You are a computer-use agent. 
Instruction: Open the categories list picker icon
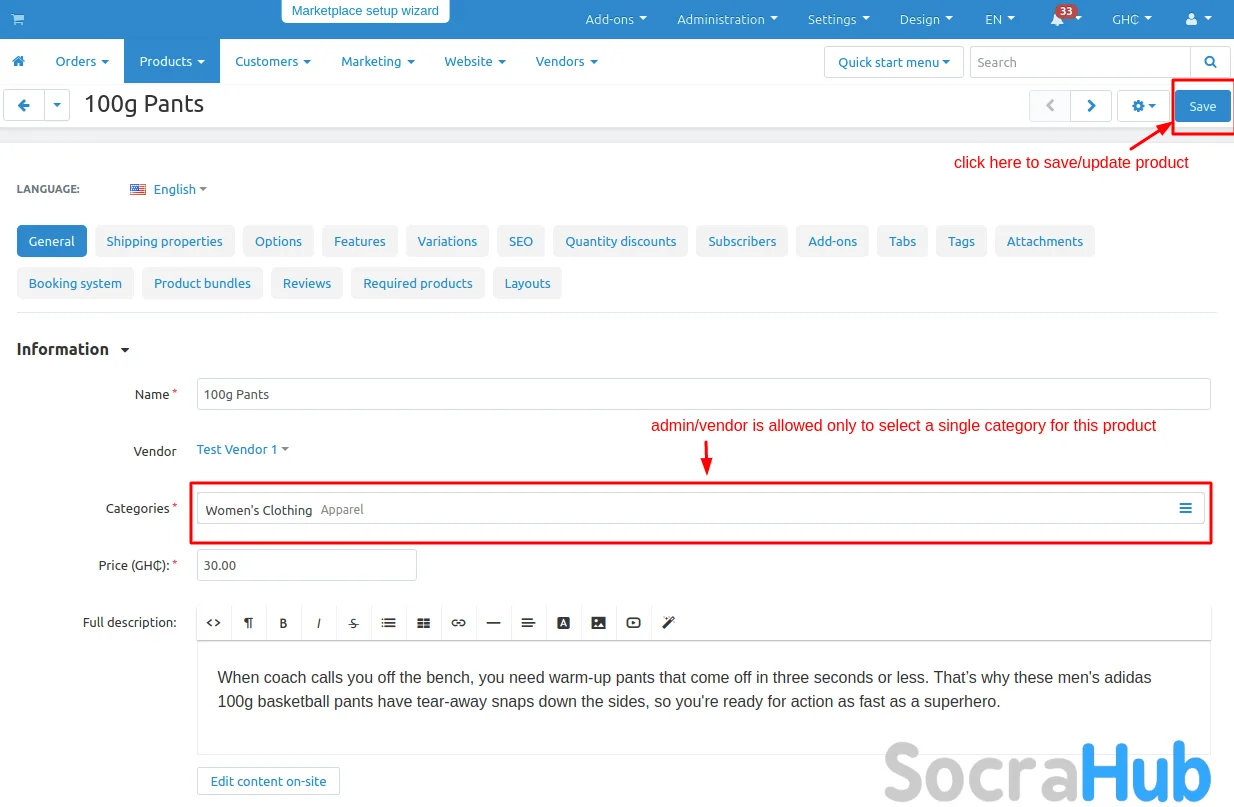(1185, 509)
